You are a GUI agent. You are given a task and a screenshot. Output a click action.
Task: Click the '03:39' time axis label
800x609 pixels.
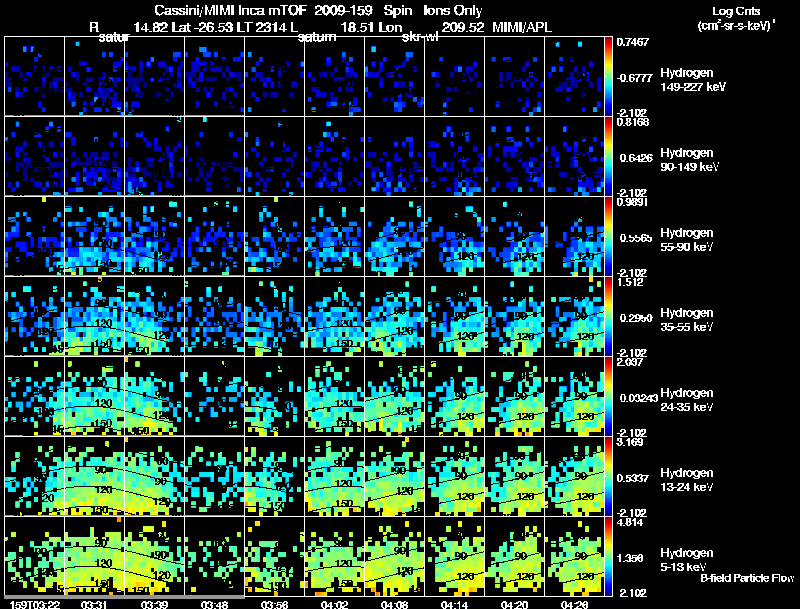(x=154, y=604)
